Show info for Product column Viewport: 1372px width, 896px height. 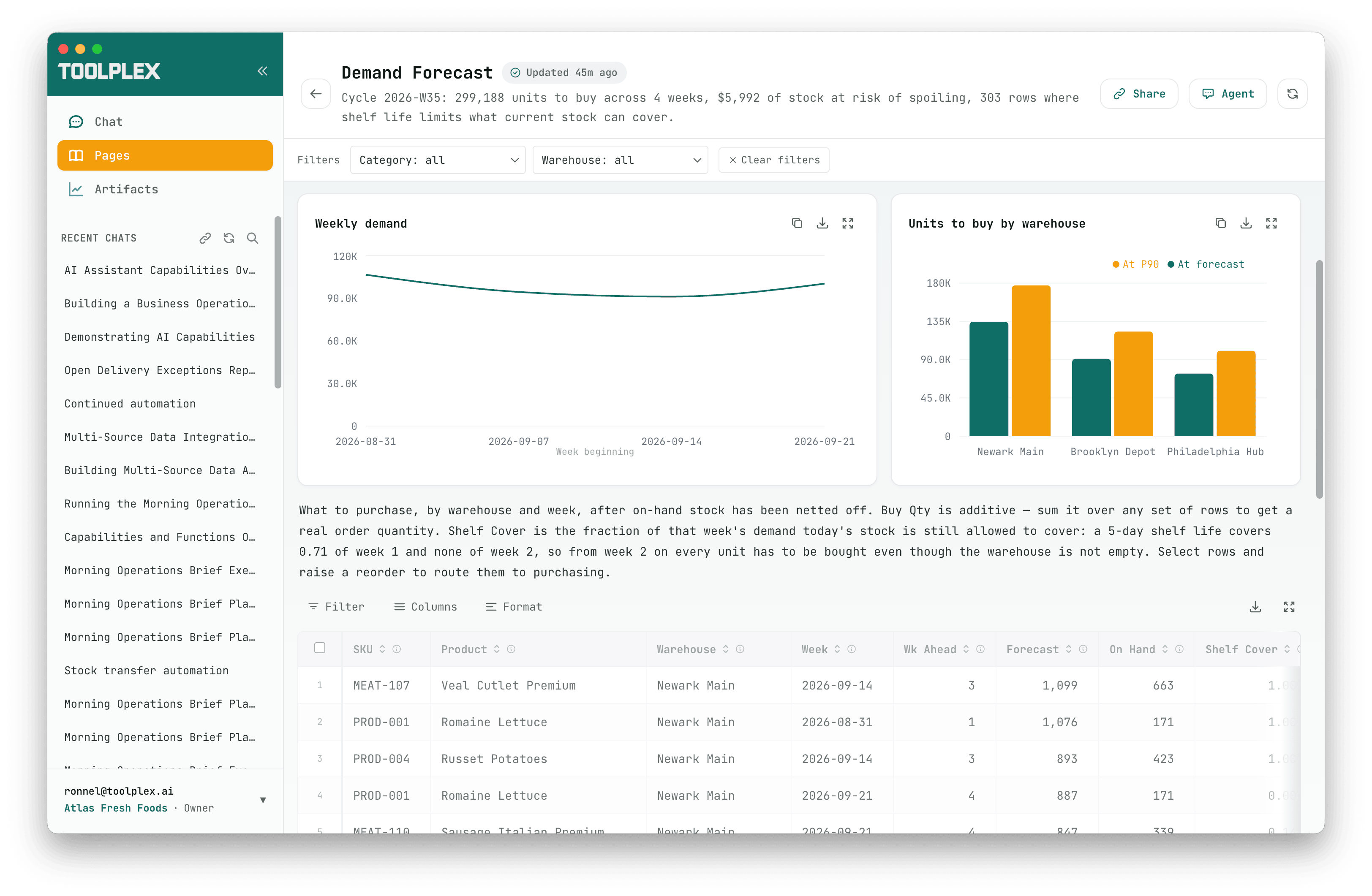pyautogui.click(x=511, y=649)
